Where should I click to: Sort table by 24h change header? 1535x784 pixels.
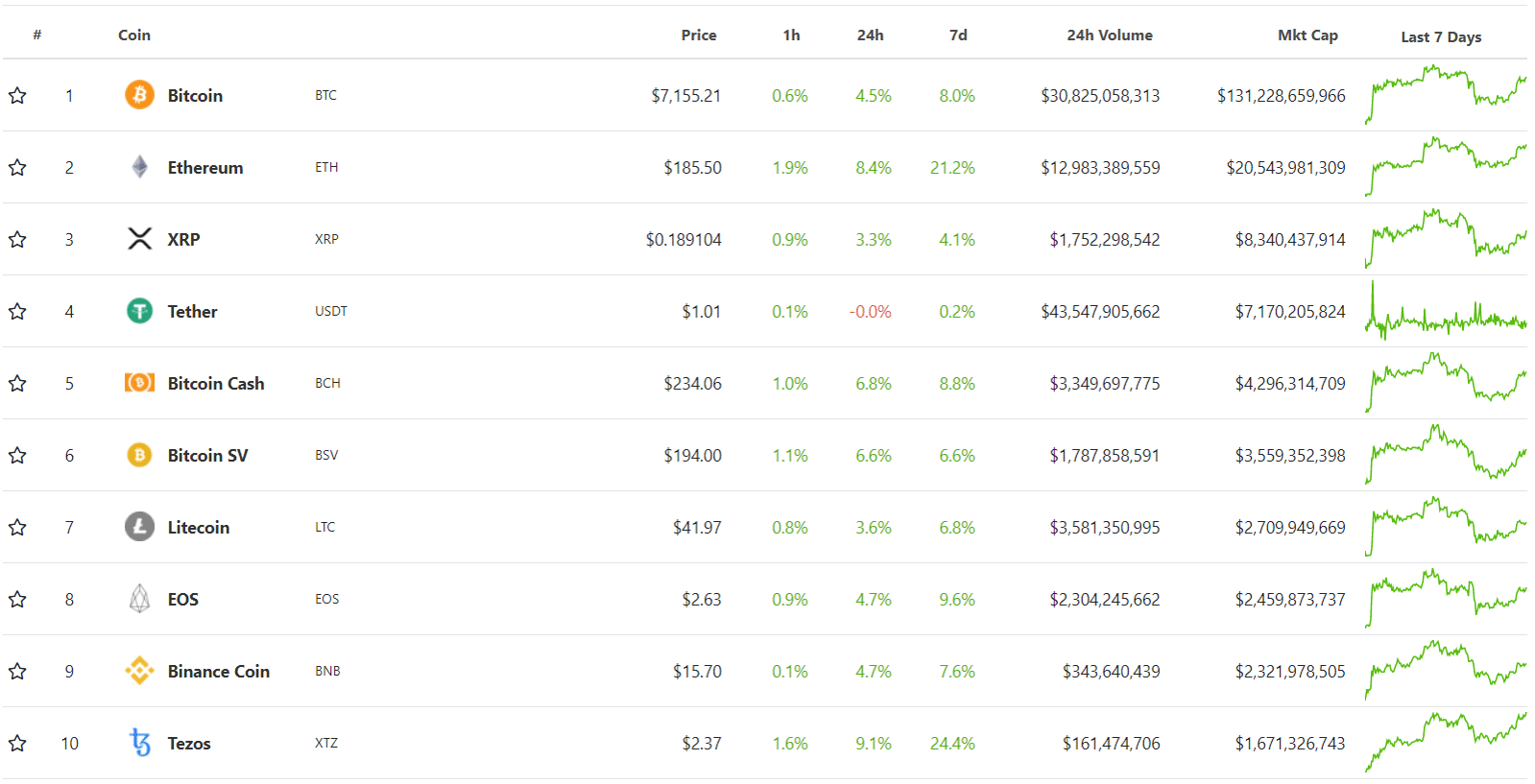tap(871, 35)
